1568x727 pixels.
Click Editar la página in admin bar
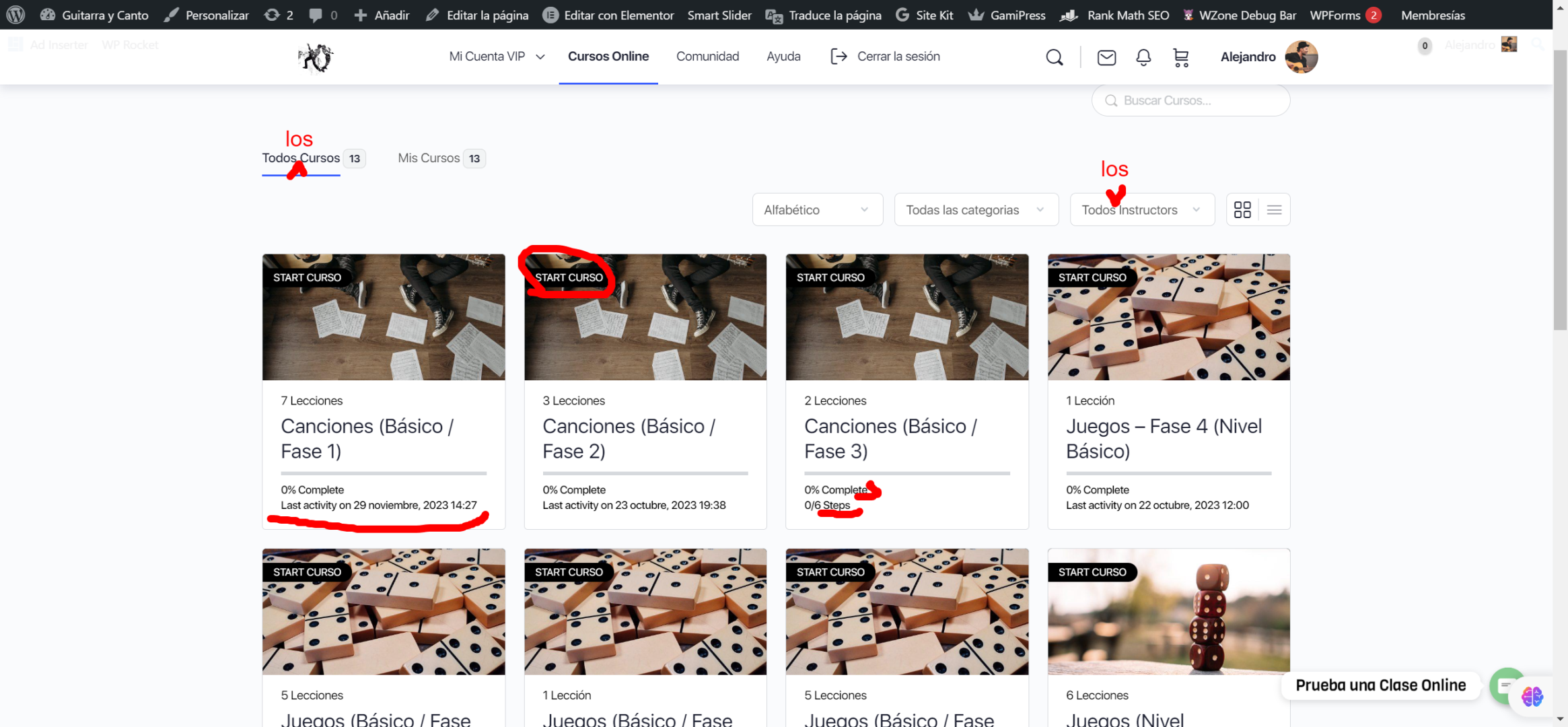coord(476,15)
